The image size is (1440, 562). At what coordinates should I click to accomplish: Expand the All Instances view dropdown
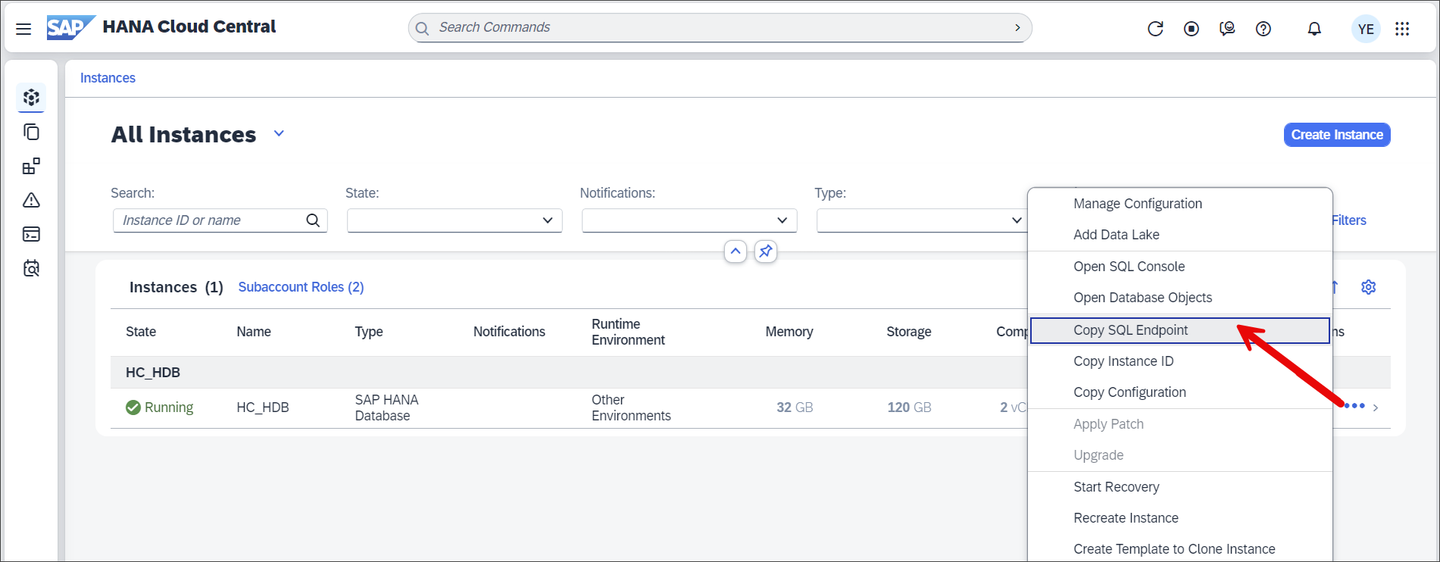pyautogui.click(x=279, y=134)
